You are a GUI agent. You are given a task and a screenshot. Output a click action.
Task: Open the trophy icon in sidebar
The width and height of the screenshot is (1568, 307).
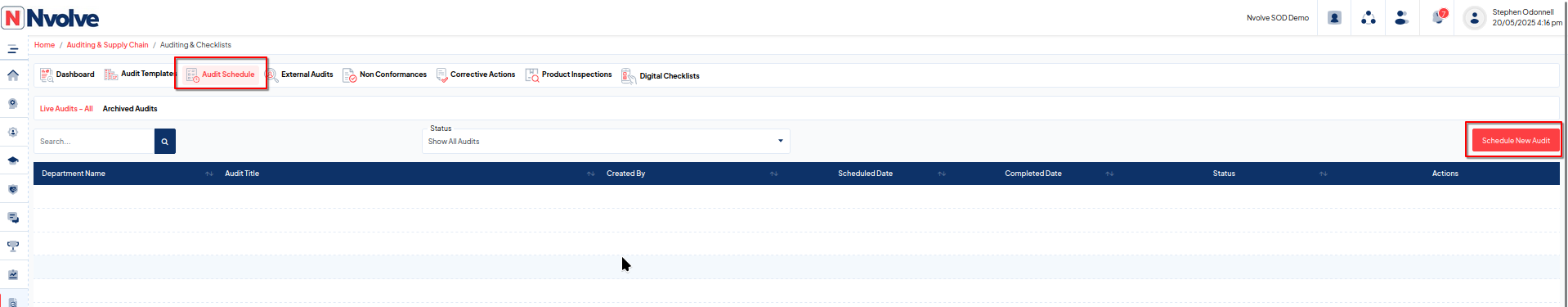click(x=13, y=246)
